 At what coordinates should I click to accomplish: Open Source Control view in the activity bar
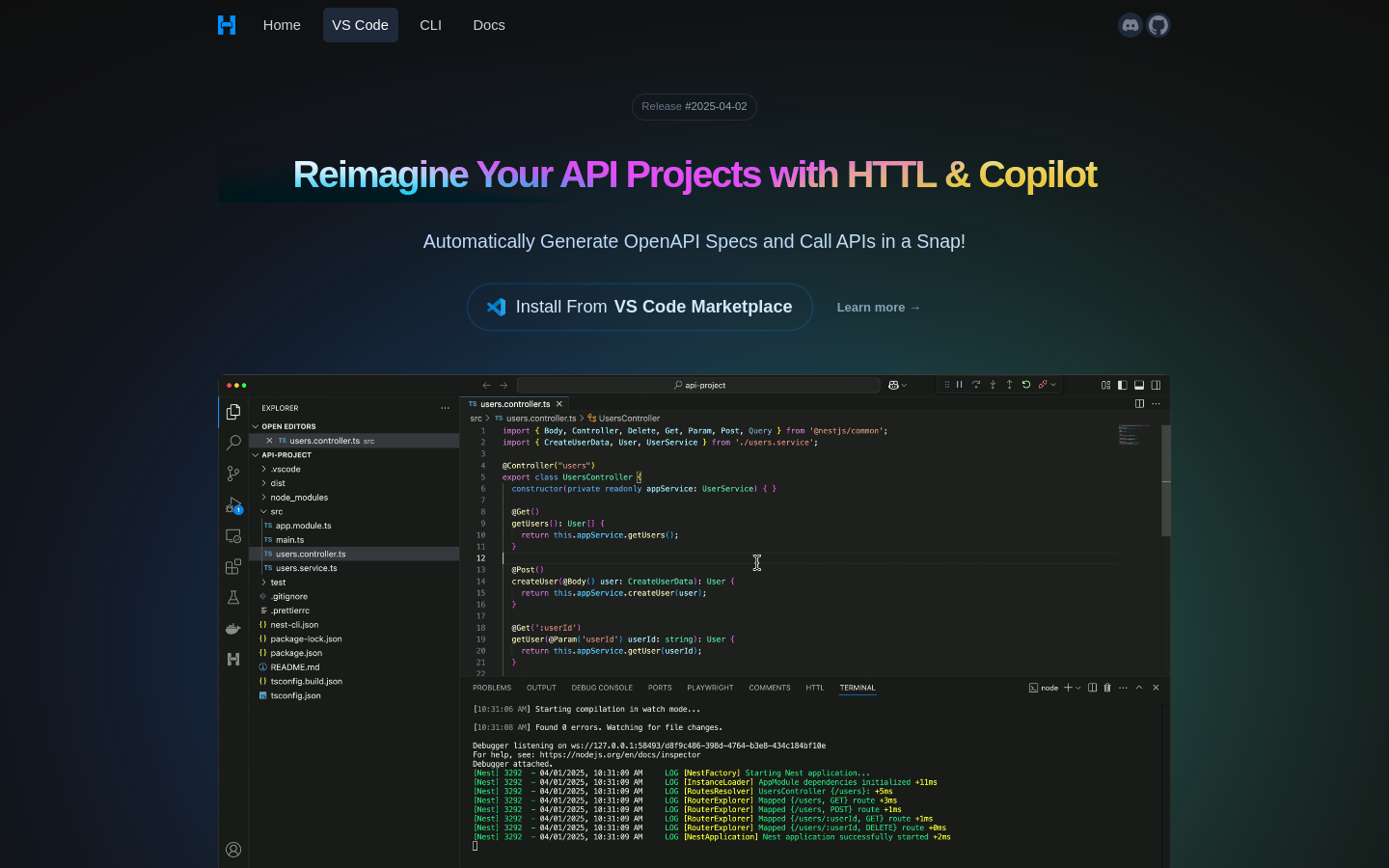tap(233, 474)
